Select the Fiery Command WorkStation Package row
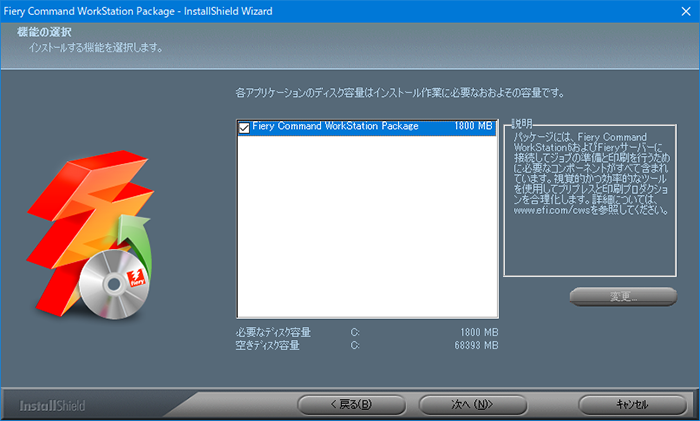Viewport: 700px width, 421px height. (x=367, y=127)
